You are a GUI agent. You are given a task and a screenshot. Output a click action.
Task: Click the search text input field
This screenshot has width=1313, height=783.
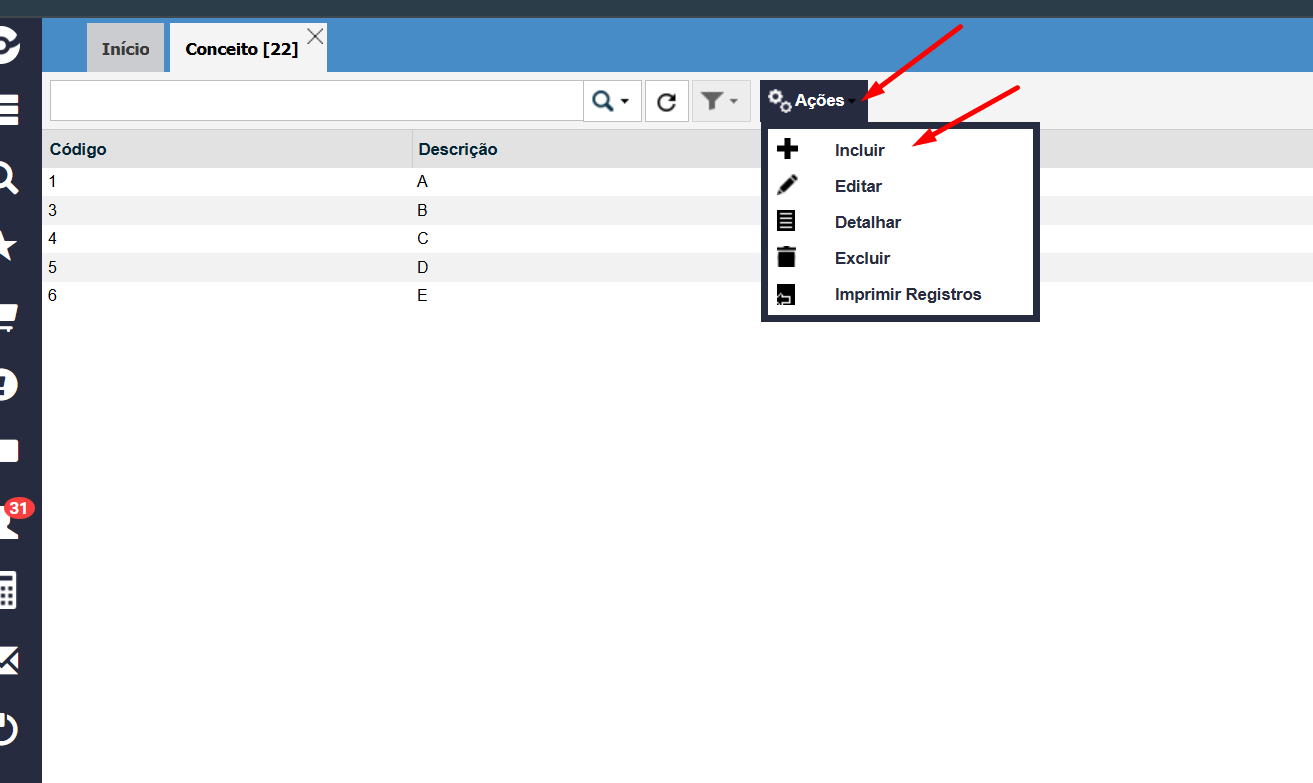point(317,101)
